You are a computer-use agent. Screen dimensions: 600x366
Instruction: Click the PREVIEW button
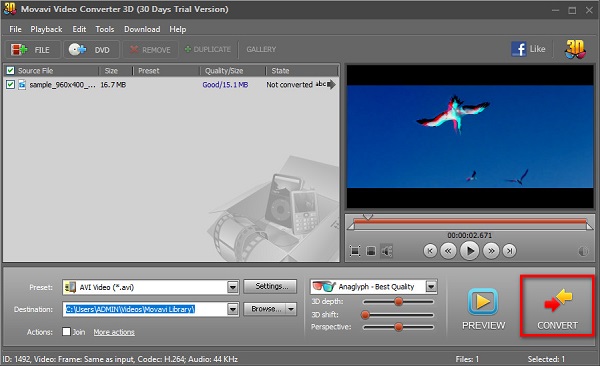point(483,309)
